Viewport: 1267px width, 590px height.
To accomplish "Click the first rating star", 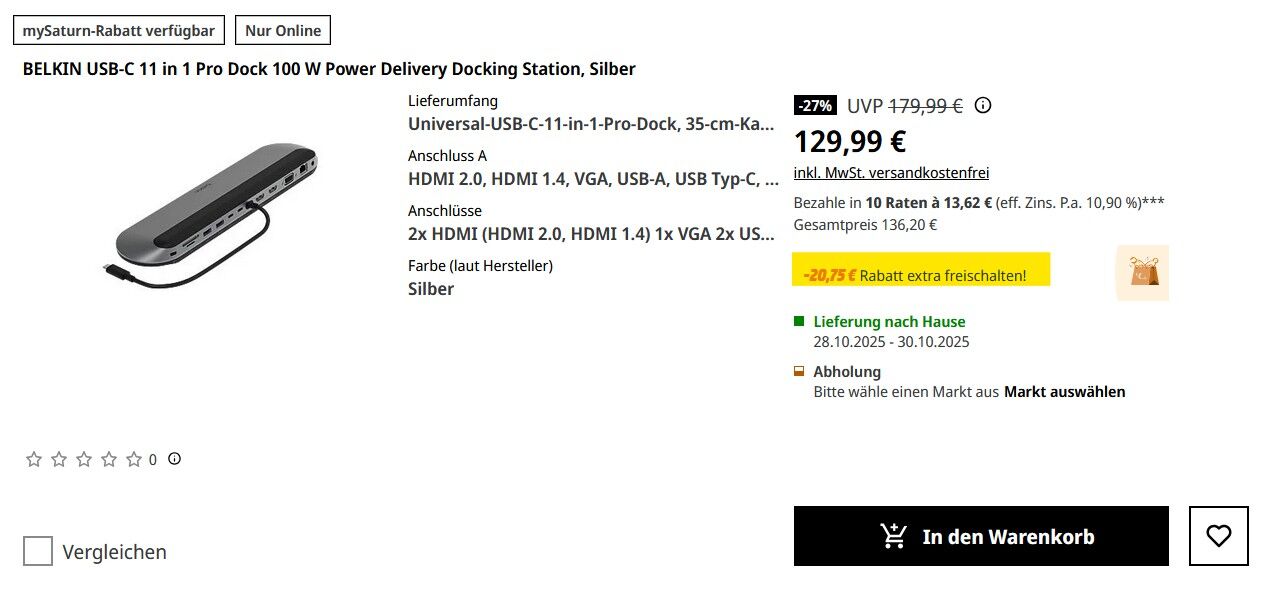I will point(34,459).
